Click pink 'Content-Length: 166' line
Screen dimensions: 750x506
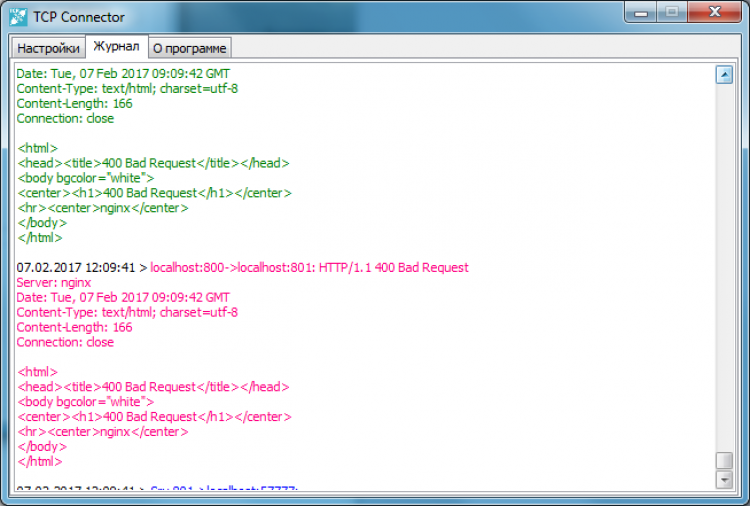click(74, 327)
